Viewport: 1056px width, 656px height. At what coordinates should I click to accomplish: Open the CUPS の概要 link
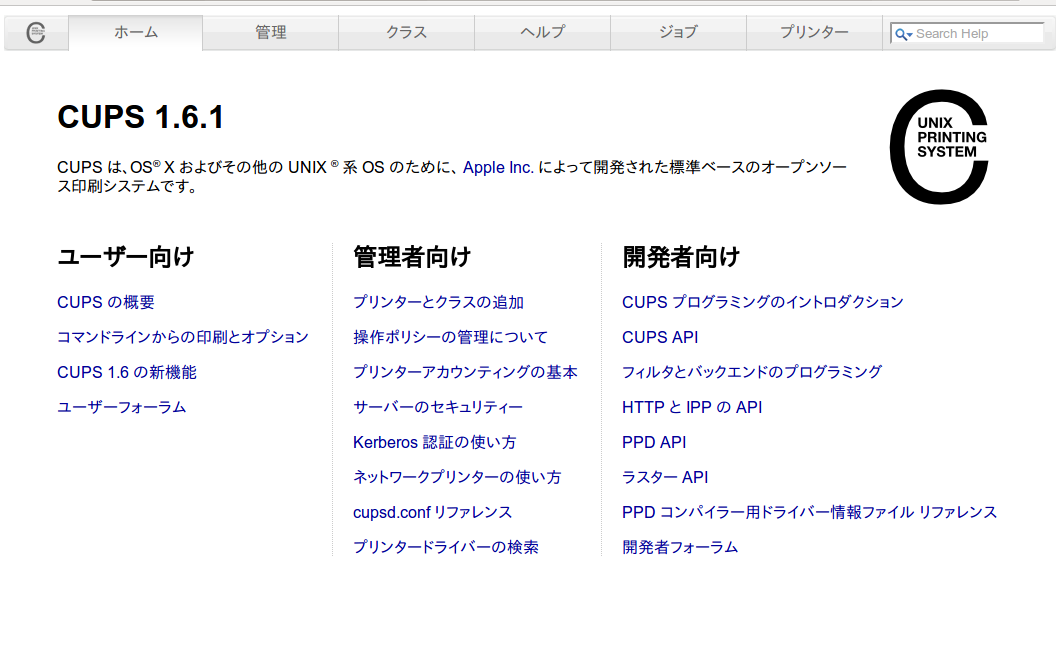(106, 302)
